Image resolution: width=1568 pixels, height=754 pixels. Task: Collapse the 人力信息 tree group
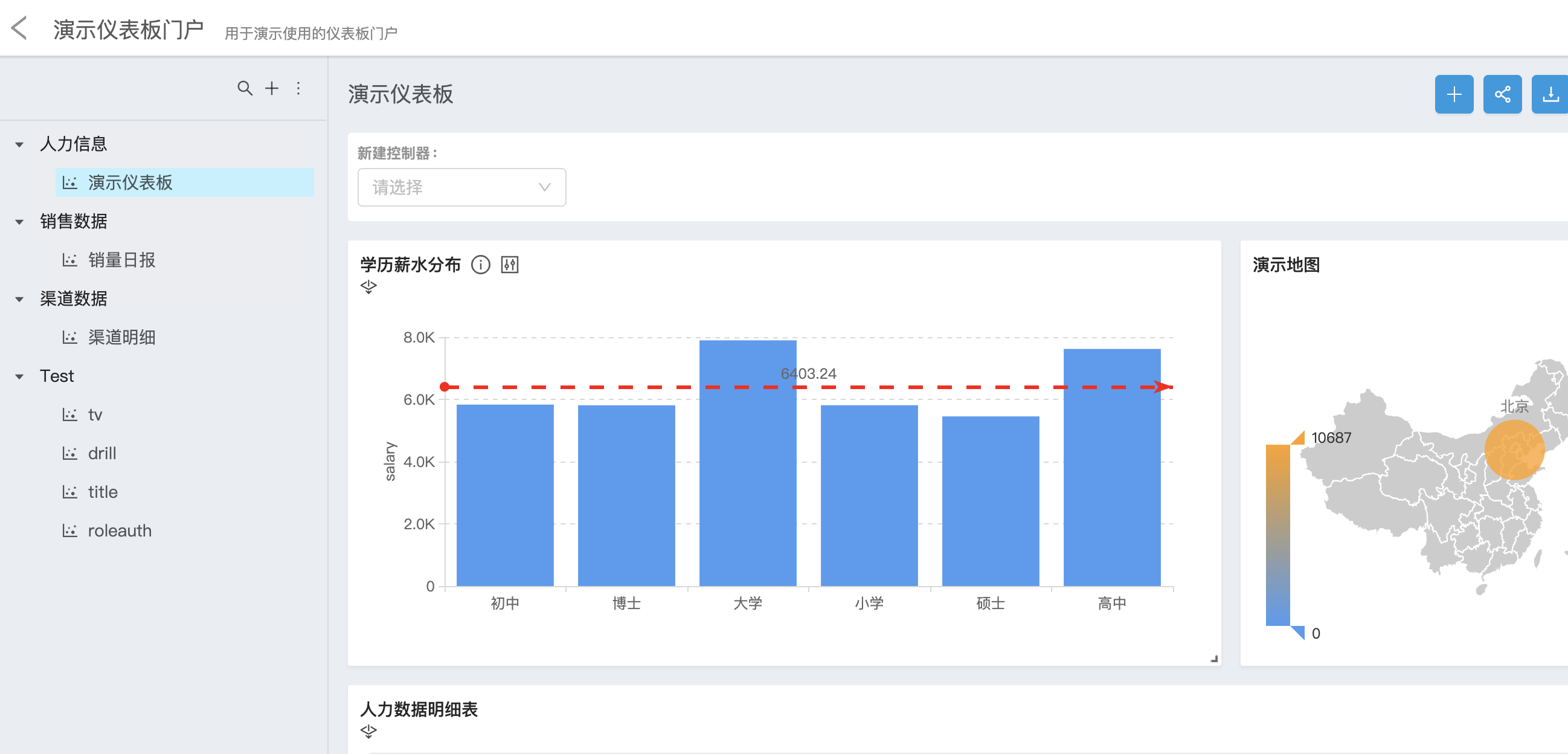pos(19,144)
